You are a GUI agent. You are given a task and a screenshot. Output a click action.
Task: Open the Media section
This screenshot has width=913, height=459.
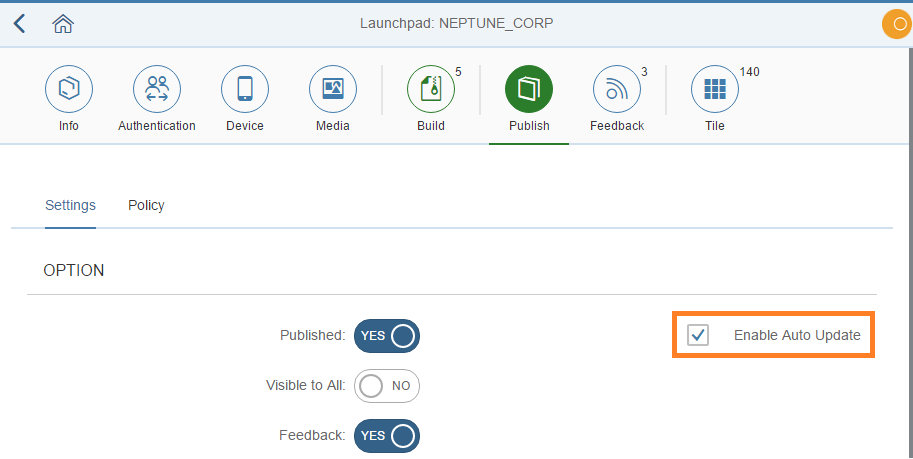tap(333, 90)
